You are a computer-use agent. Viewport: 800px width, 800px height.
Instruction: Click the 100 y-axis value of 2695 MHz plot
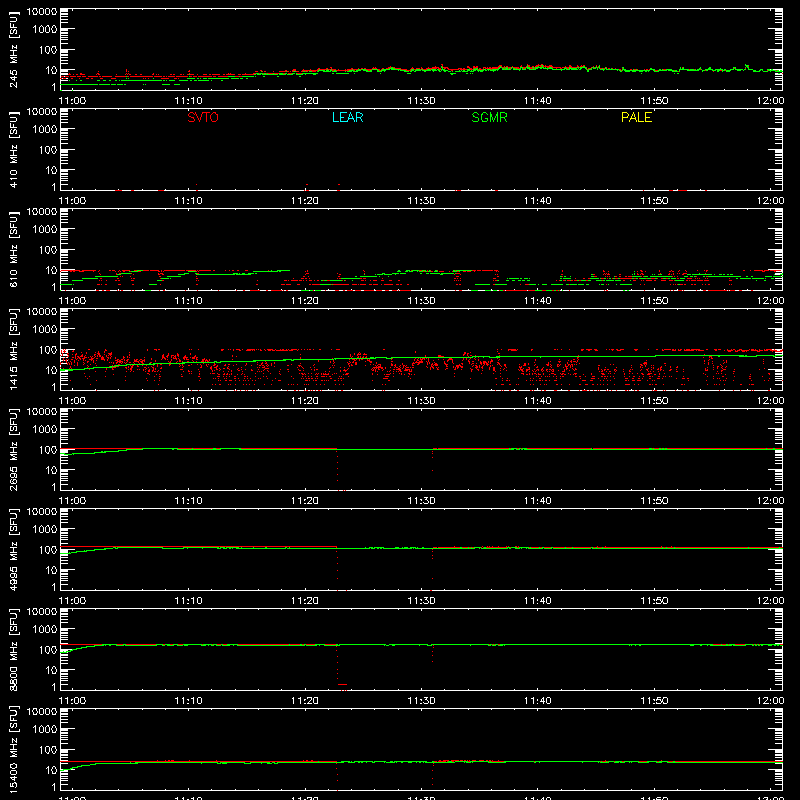pos(48,450)
